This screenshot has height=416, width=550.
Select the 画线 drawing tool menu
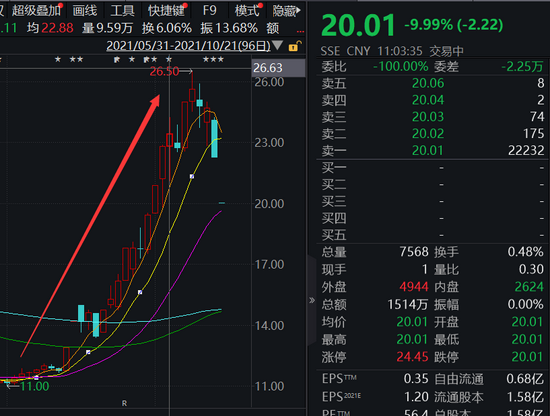pyautogui.click(x=85, y=11)
